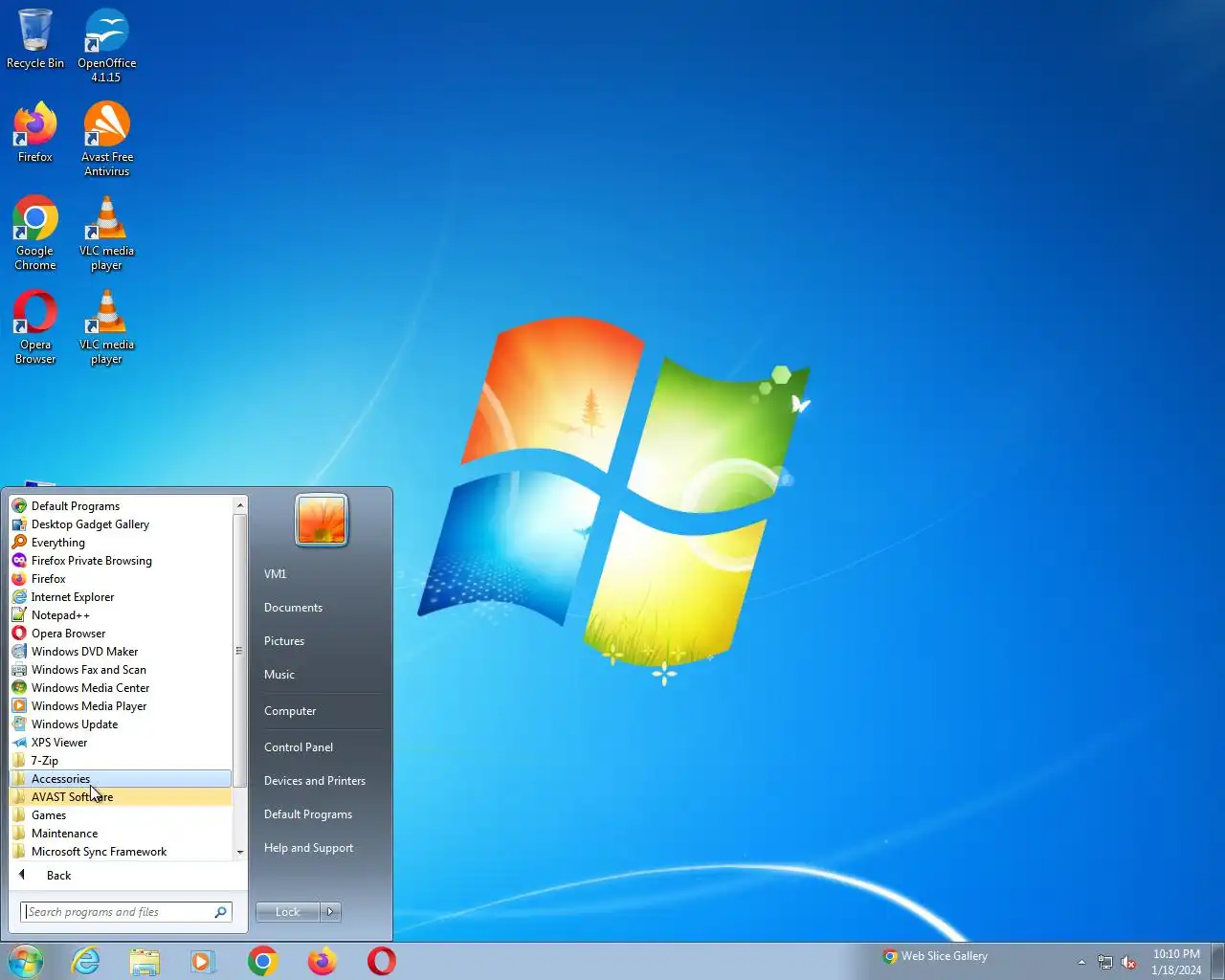Open Windows Fax and Scan

[x=121, y=669]
